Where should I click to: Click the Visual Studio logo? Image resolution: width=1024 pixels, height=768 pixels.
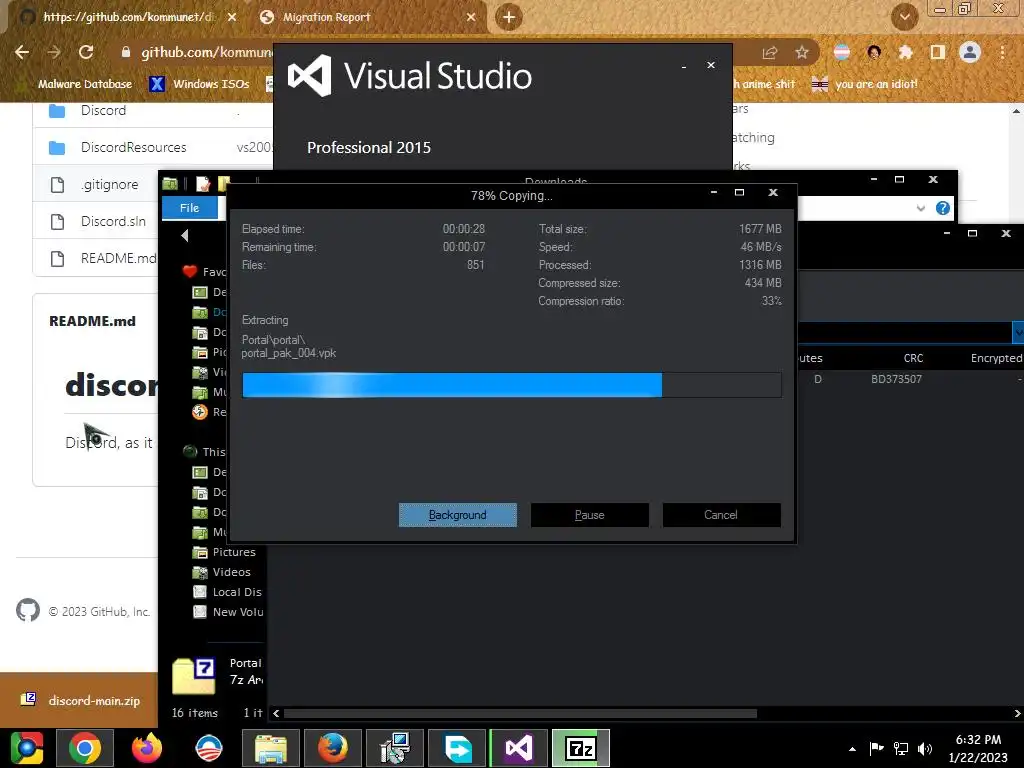tap(310, 76)
